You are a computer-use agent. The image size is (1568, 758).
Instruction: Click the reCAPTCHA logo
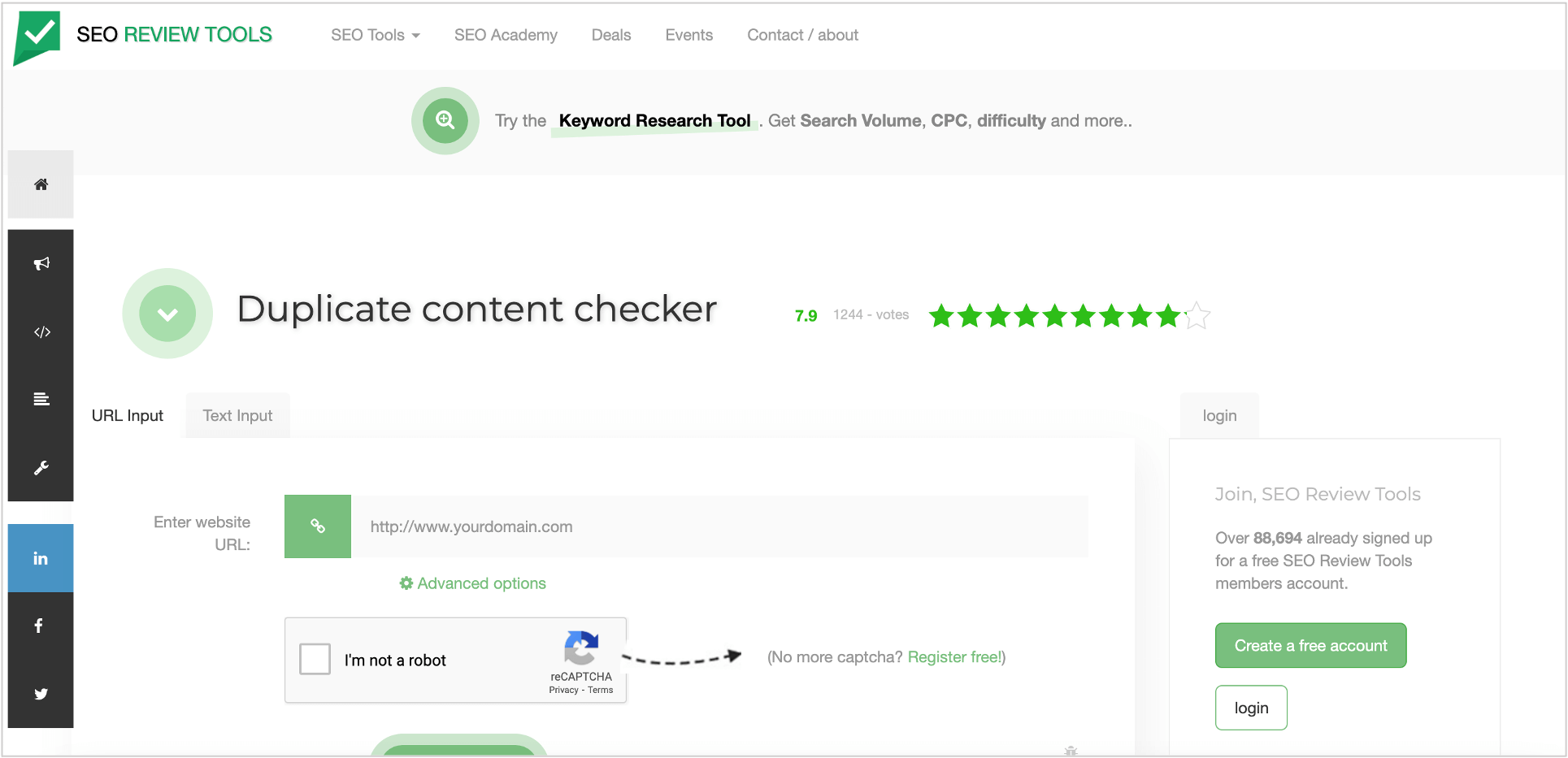point(581,648)
